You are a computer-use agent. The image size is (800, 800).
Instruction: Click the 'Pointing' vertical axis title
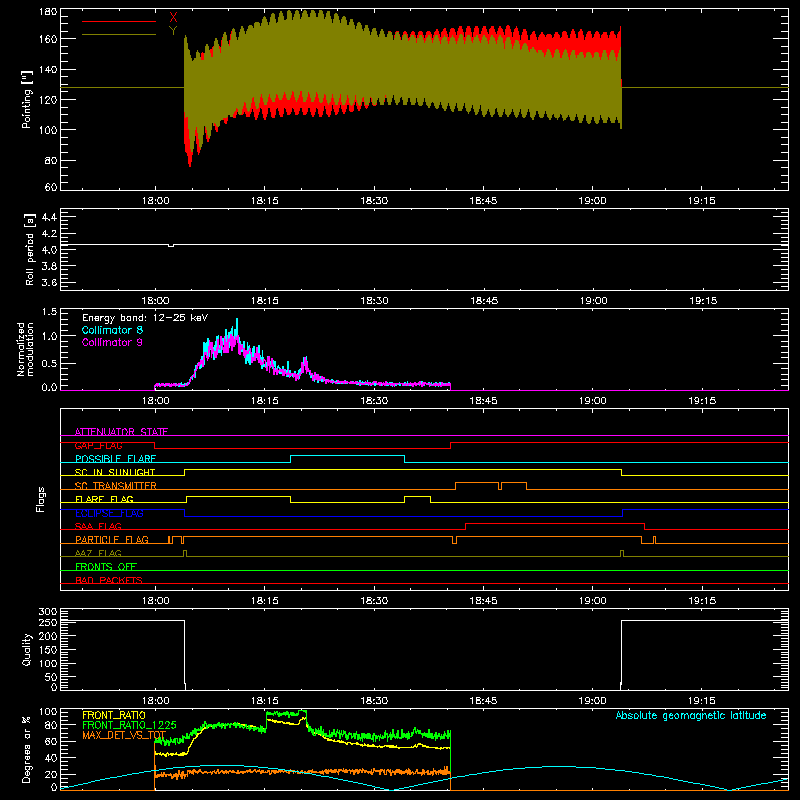click(27, 99)
